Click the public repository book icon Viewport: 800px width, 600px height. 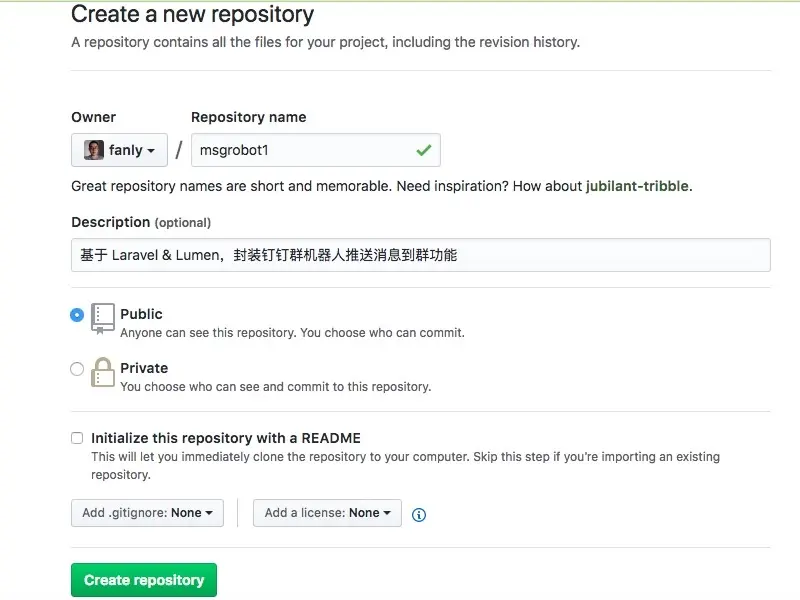tap(103, 319)
